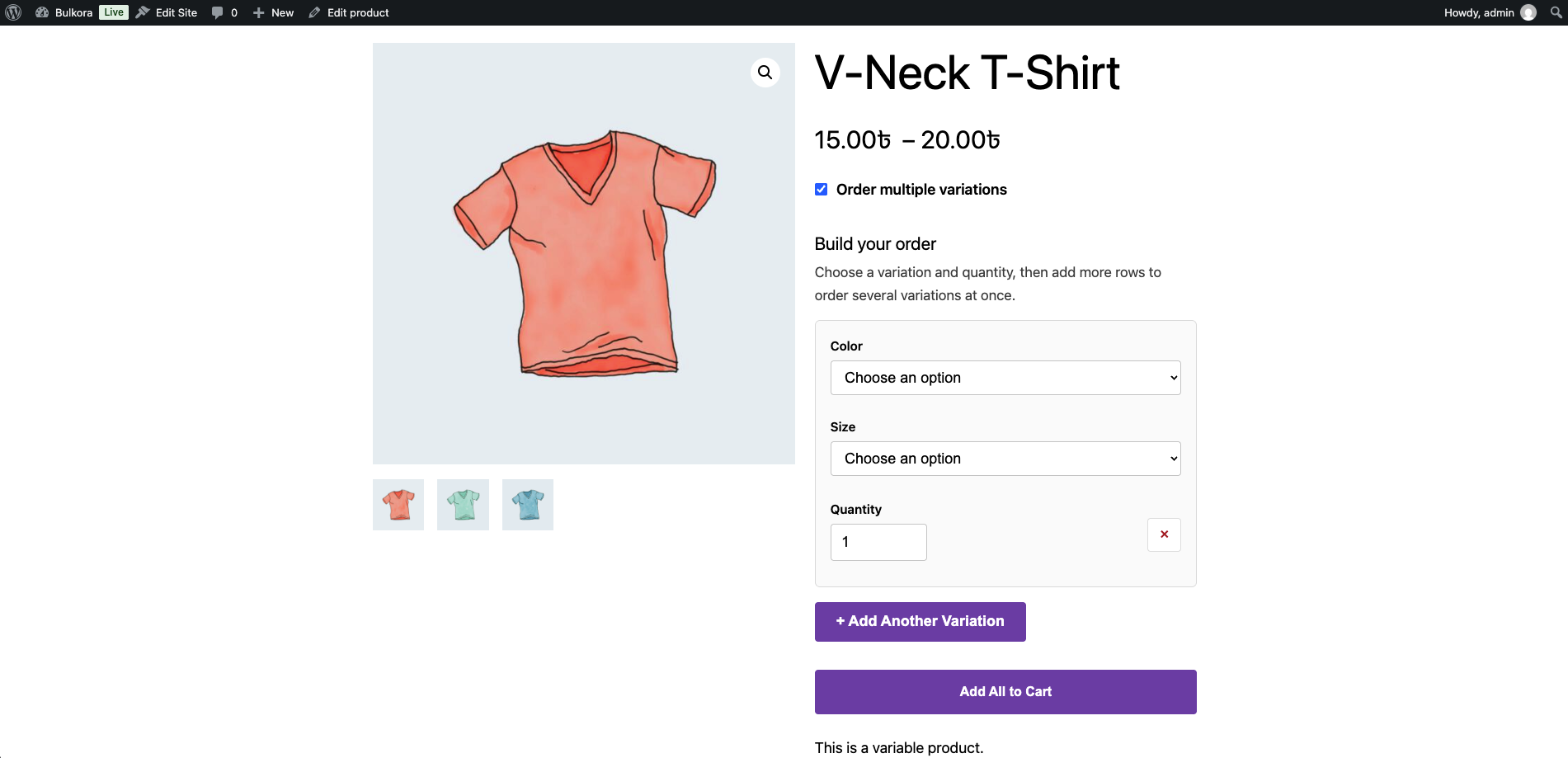Open the Bulkora site dashboard menu
Screen dimensions: 1568x758
click(64, 12)
